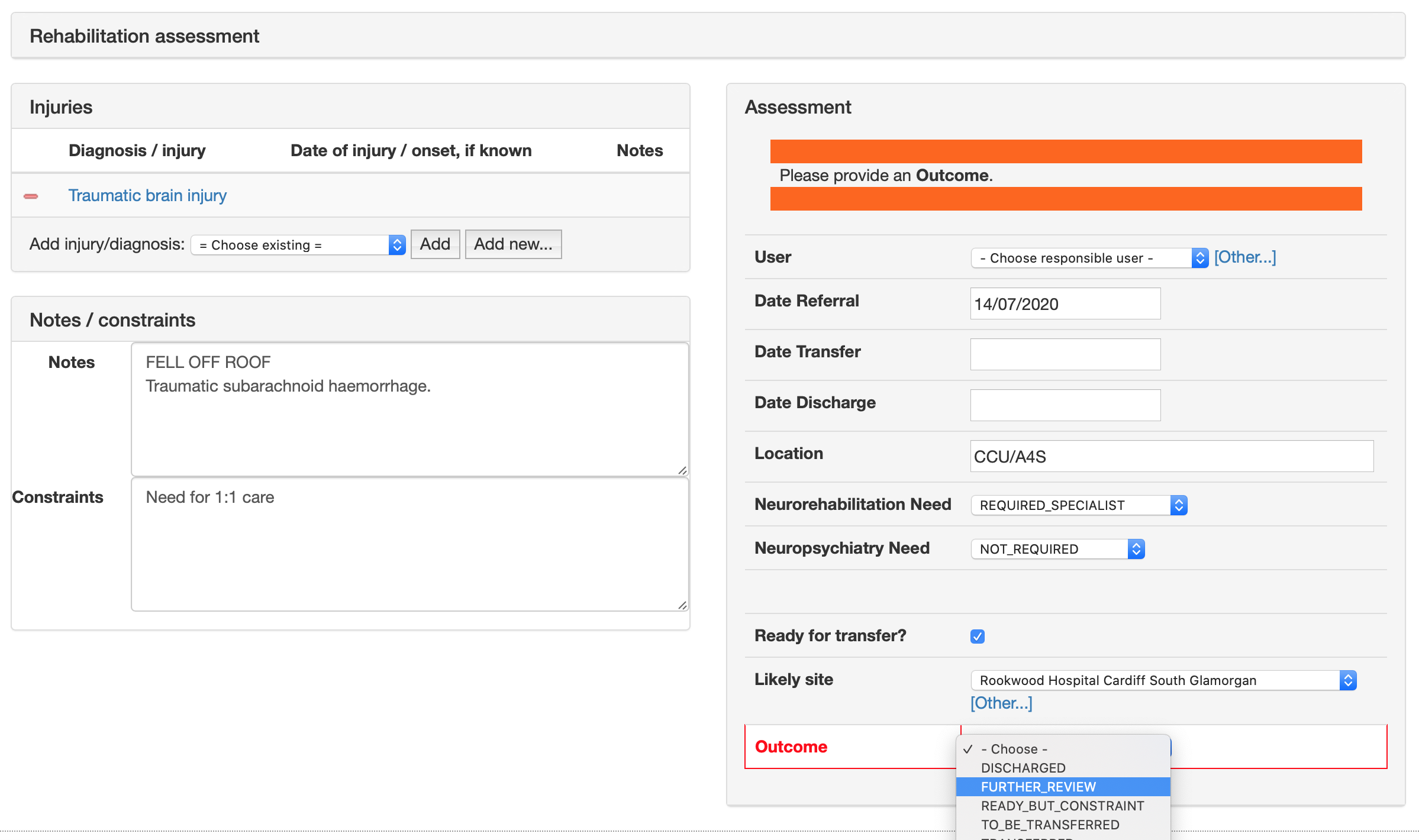Remove the Traumatic brain injury entry
The width and height of the screenshot is (1419, 840).
pos(31,196)
